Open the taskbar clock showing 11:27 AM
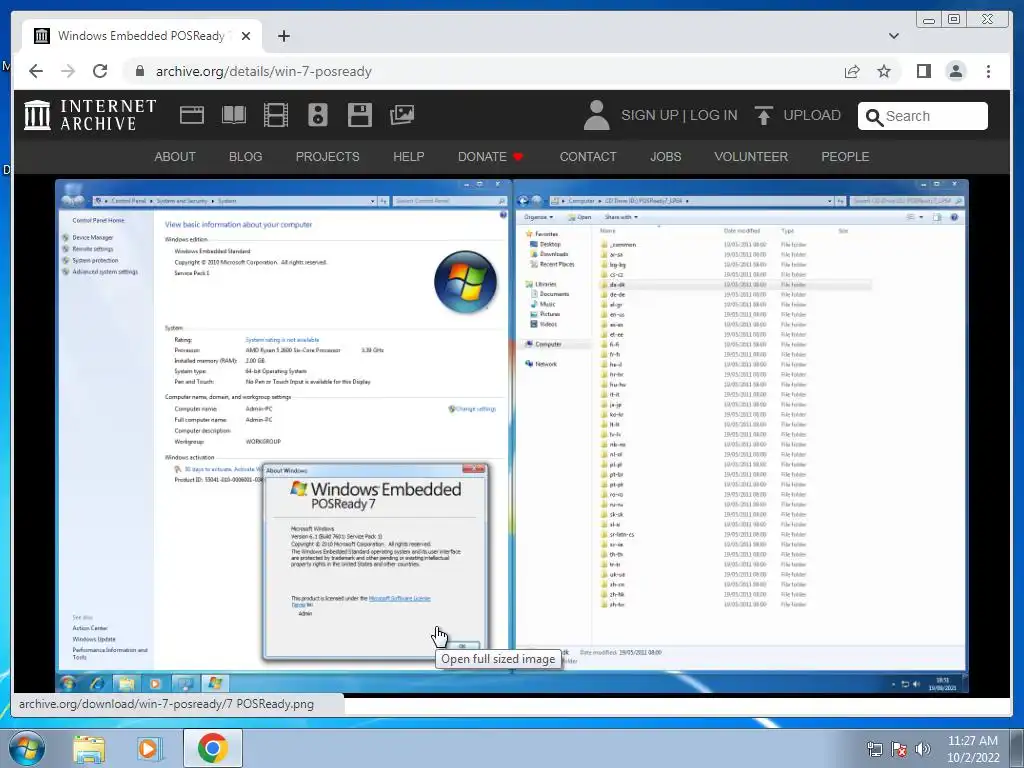The height and width of the screenshot is (768, 1024). (x=973, y=749)
